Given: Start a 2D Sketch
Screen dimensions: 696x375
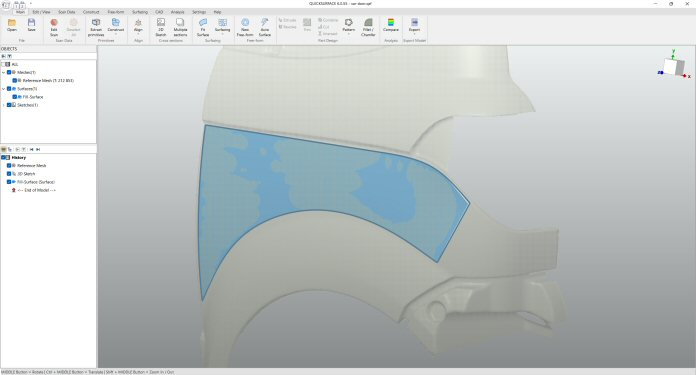Looking at the screenshot, I should pyautogui.click(x=161, y=27).
